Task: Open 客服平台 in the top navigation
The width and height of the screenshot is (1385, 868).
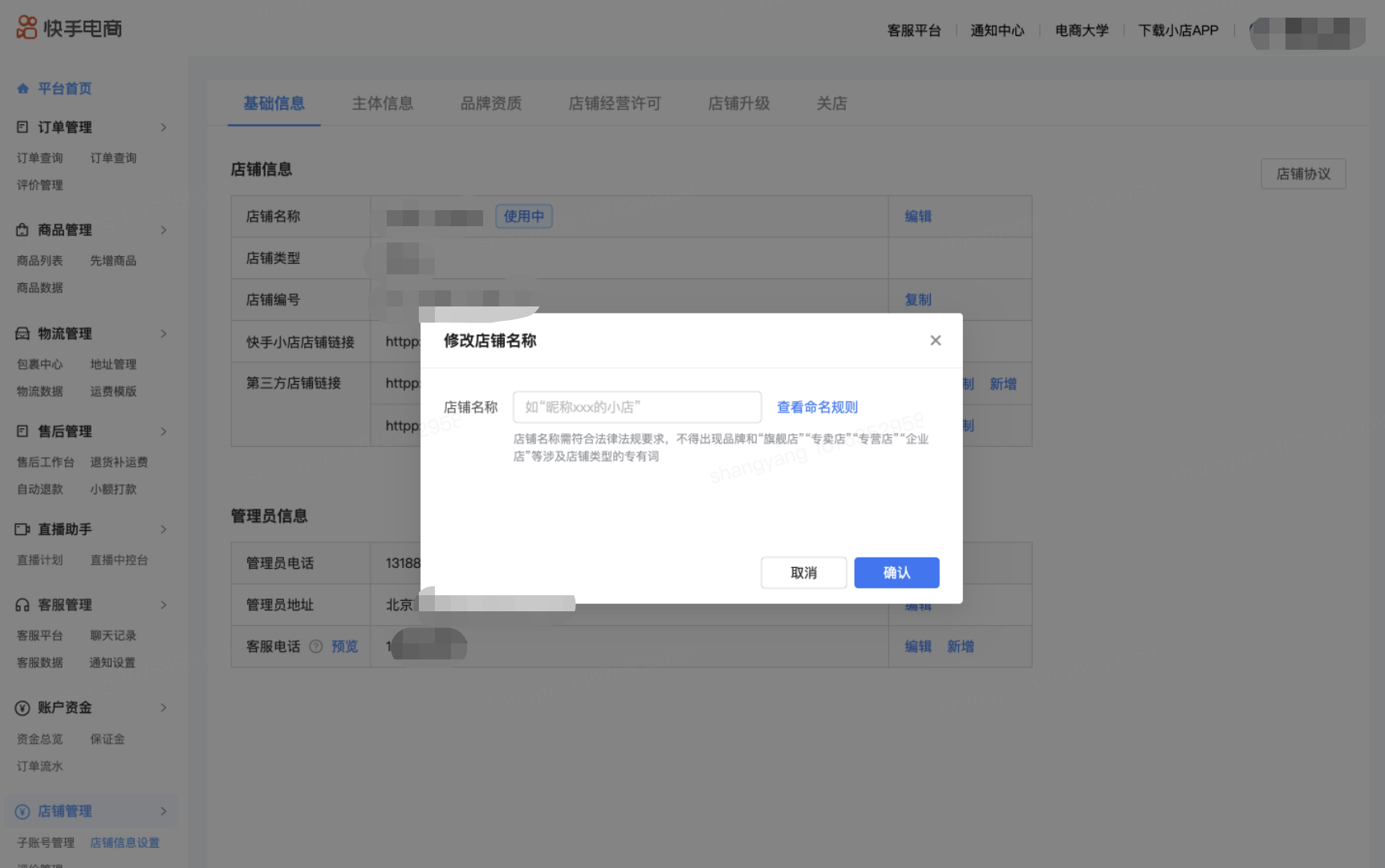Action: click(913, 30)
